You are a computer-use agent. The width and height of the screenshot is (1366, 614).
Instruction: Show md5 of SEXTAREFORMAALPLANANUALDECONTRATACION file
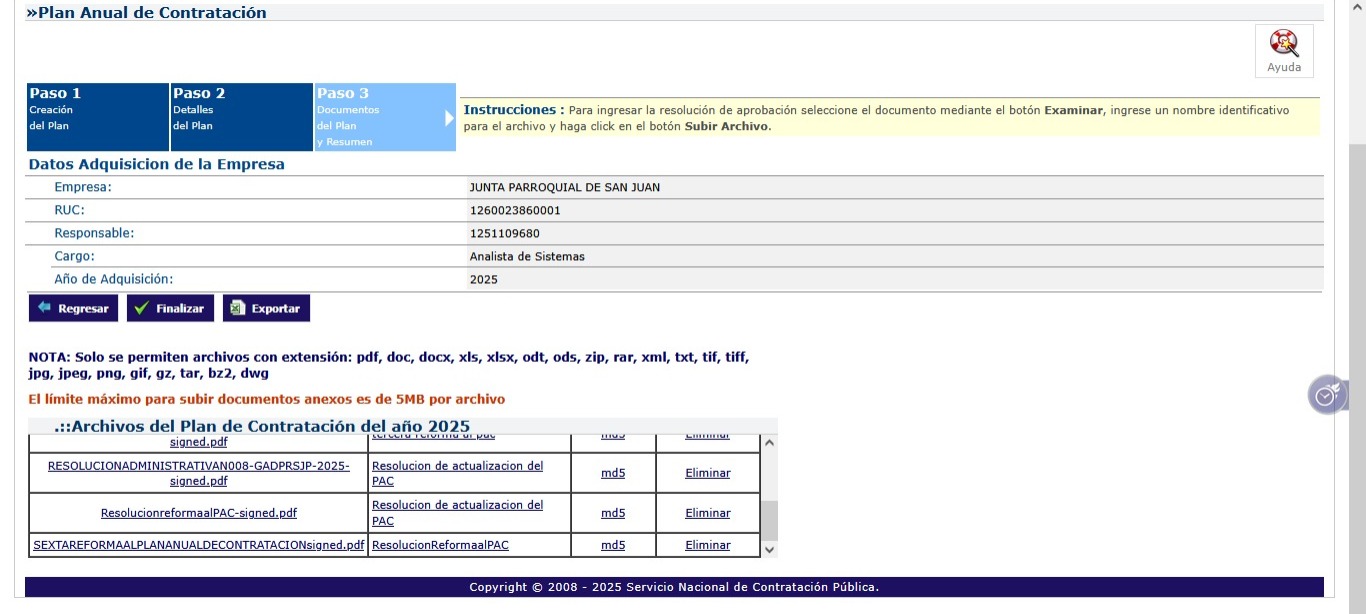point(612,545)
